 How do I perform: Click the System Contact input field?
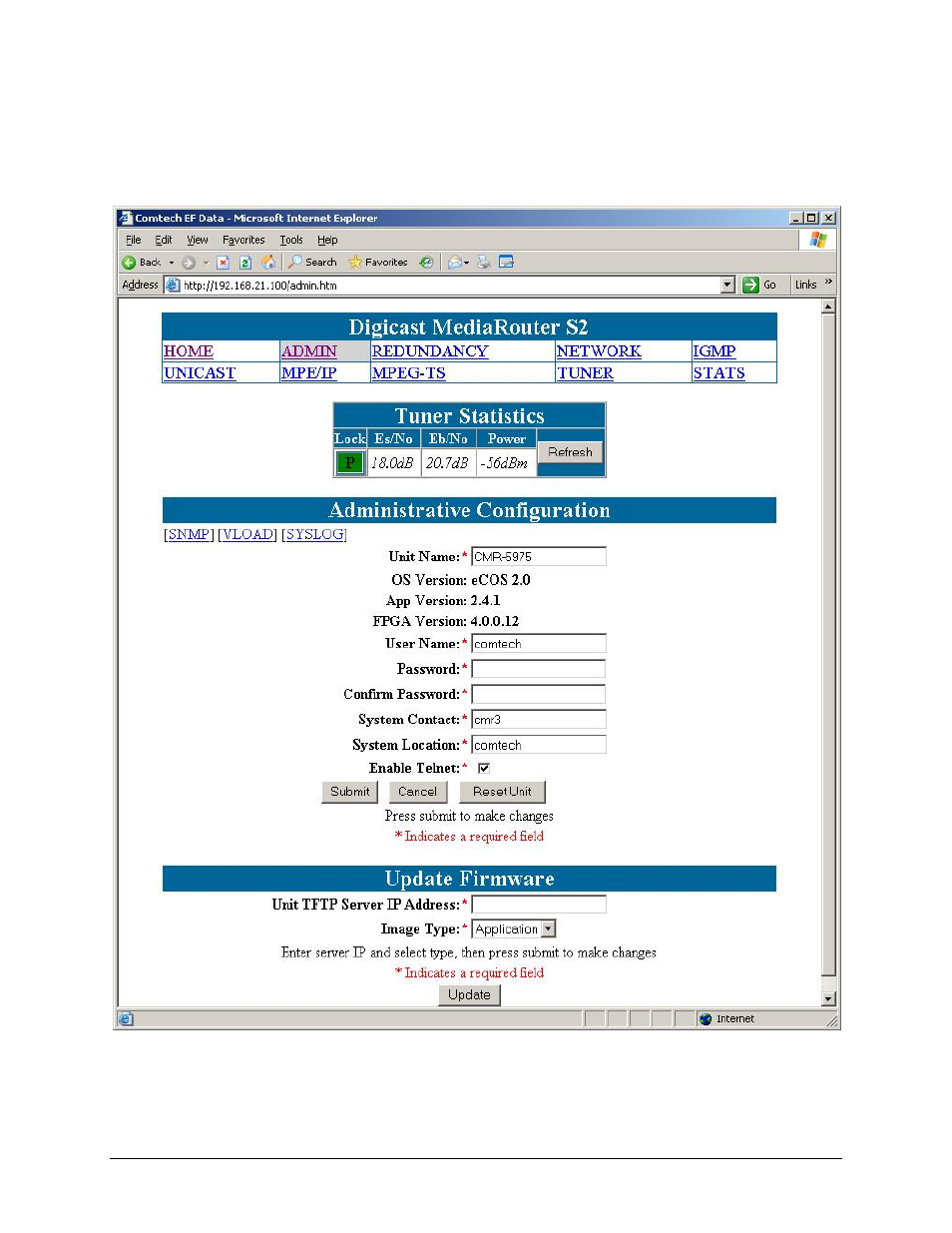[539, 720]
